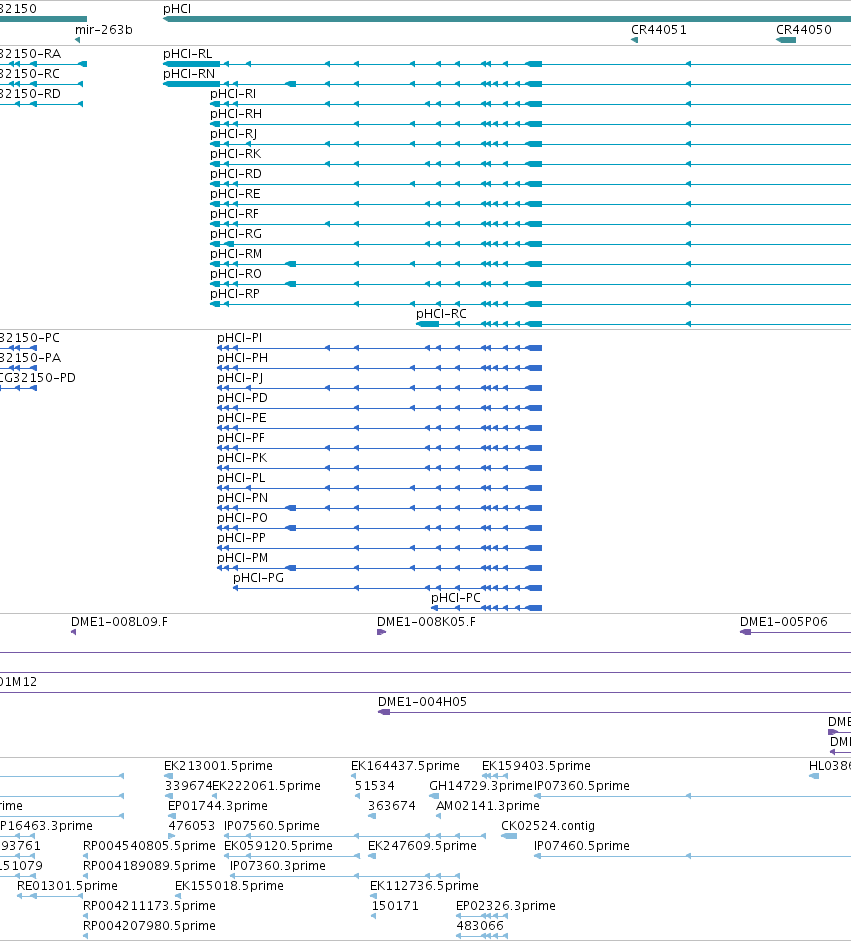The width and height of the screenshot is (851, 941).
Task: Select the EK222061.5prime EST label
Action: [266, 786]
